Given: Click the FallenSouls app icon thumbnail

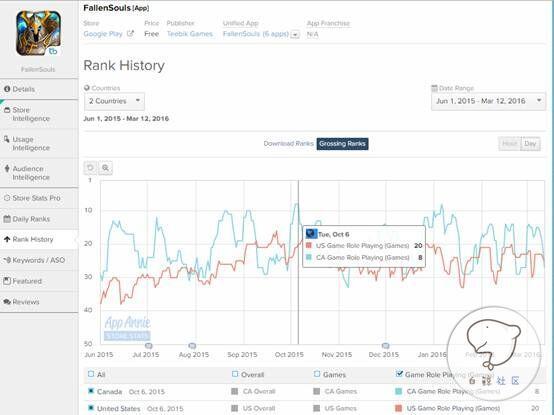Looking at the screenshot, I should (38, 33).
